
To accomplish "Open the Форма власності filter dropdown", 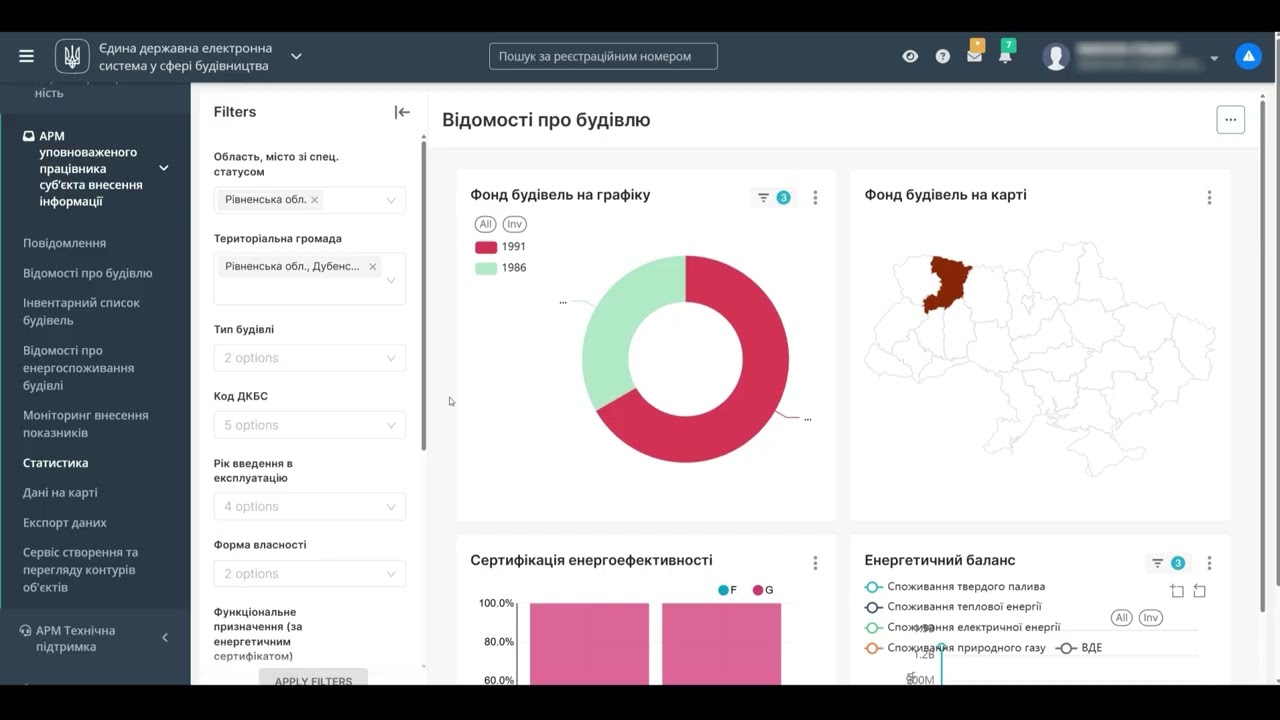I will (x=310, y=574).
